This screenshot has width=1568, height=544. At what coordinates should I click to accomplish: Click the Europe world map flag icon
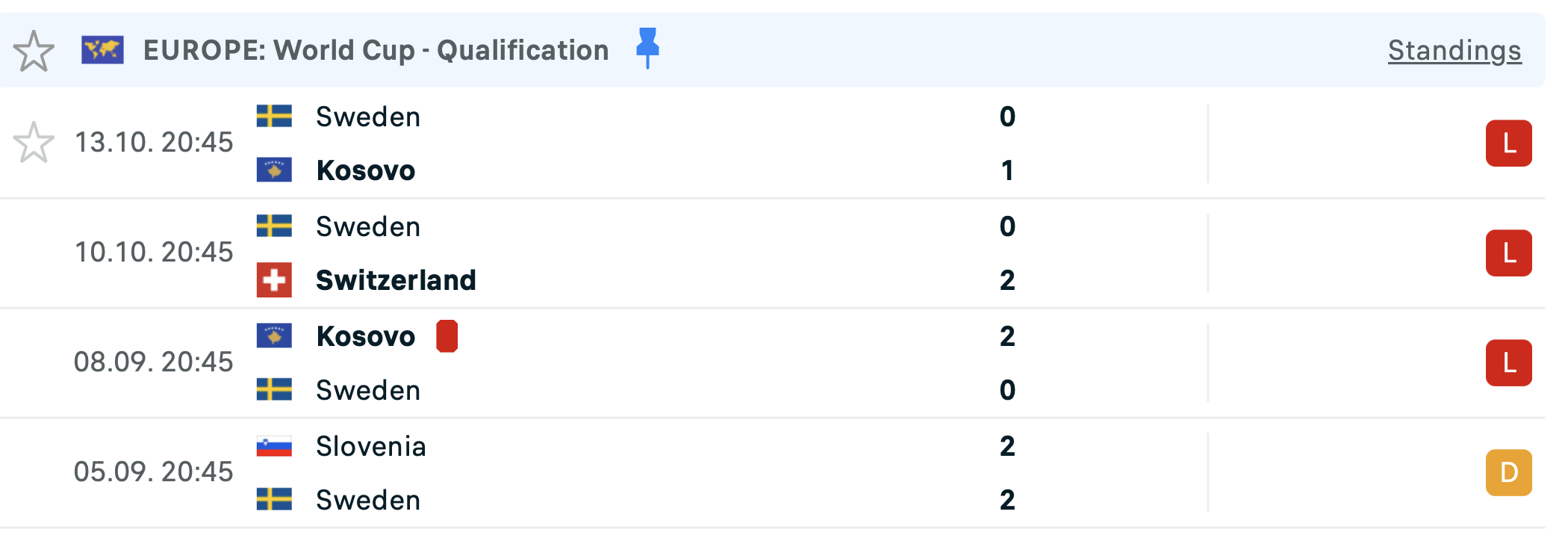tap(102, 50)
